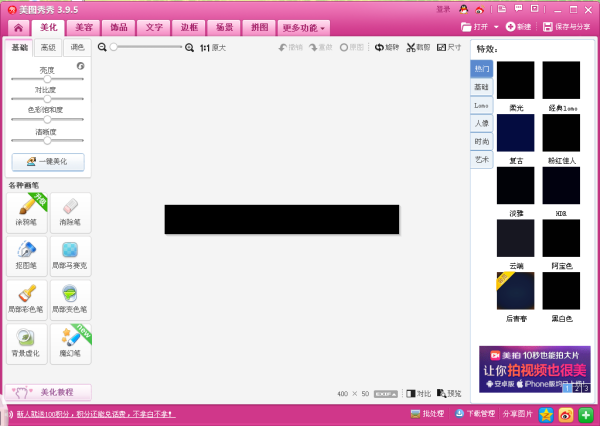Switch to the 美容 tab
Viewport: 600px width, 426px height.
(84, 27)
